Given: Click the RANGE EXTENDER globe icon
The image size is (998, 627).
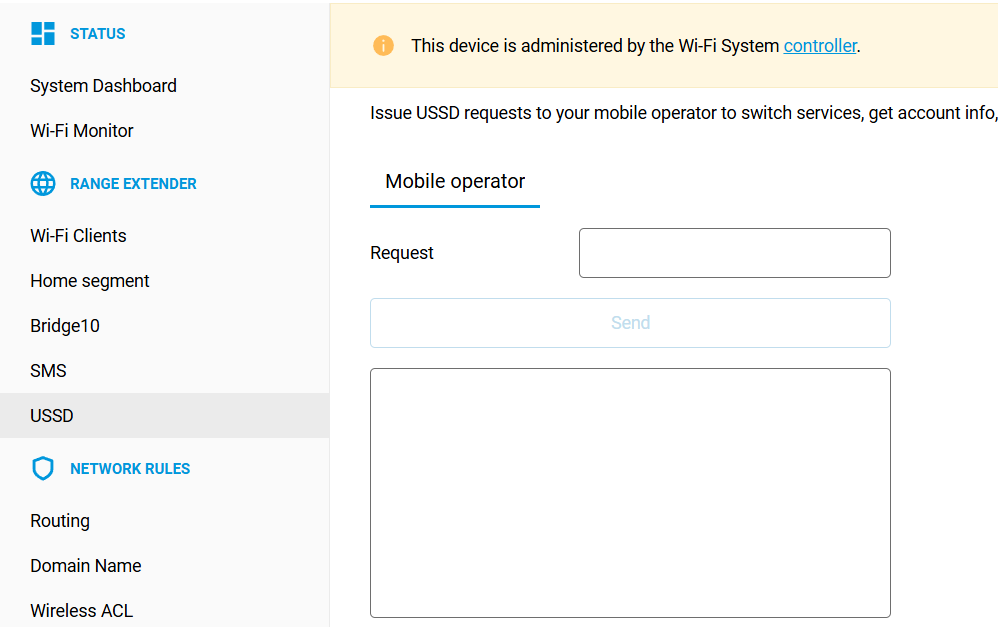Looking at the screenshot, I should [x=42, y=183].
